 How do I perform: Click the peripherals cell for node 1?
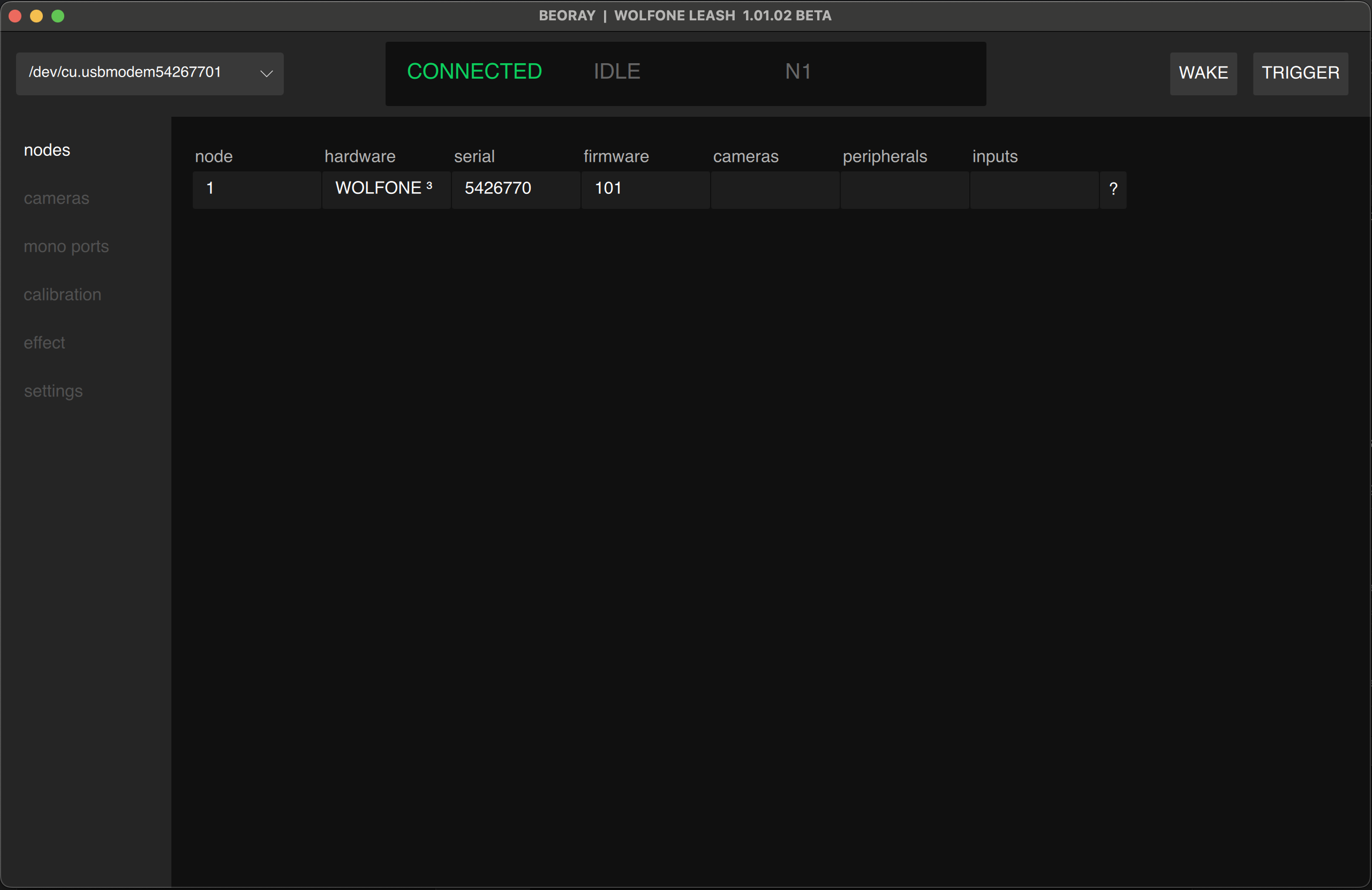coord(904,190)
